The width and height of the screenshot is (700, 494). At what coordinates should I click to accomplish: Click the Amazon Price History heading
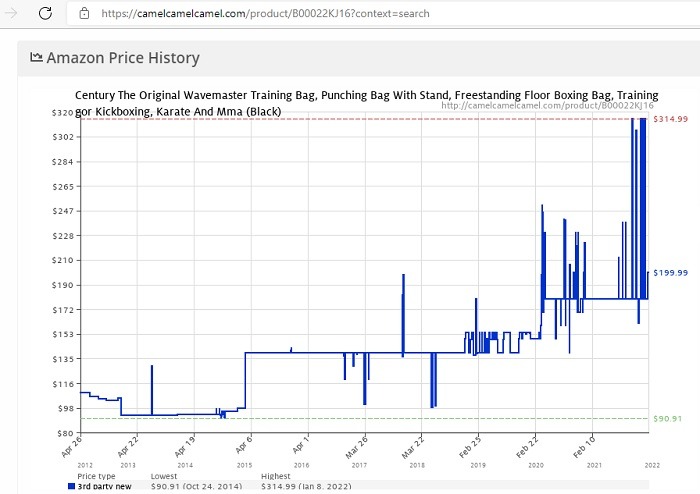(x=122, y=58)
